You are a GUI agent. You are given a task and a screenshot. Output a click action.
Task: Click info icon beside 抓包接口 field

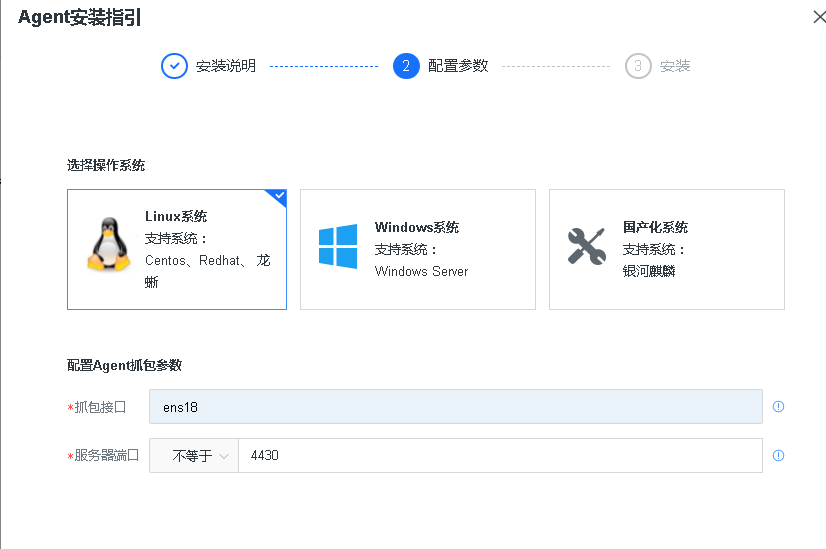coord(778,407)
